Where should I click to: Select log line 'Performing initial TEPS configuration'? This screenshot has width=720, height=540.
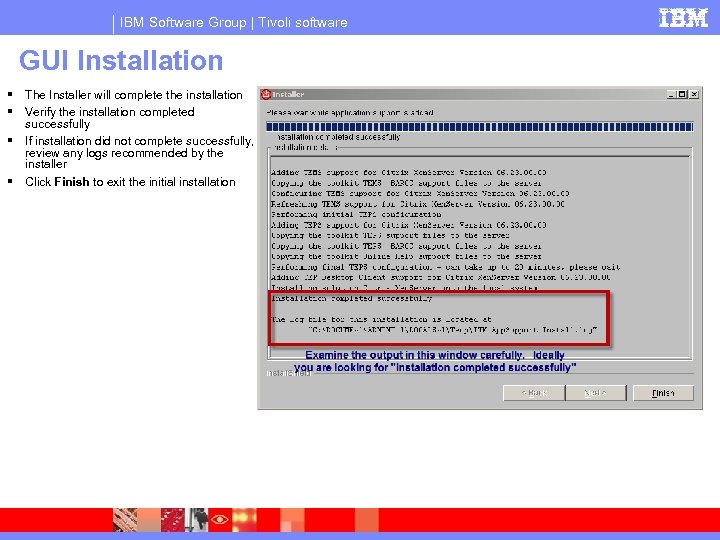[356, 214]
